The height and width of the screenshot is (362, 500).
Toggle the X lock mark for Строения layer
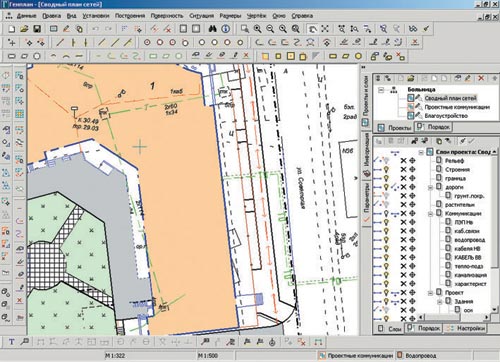403,169
